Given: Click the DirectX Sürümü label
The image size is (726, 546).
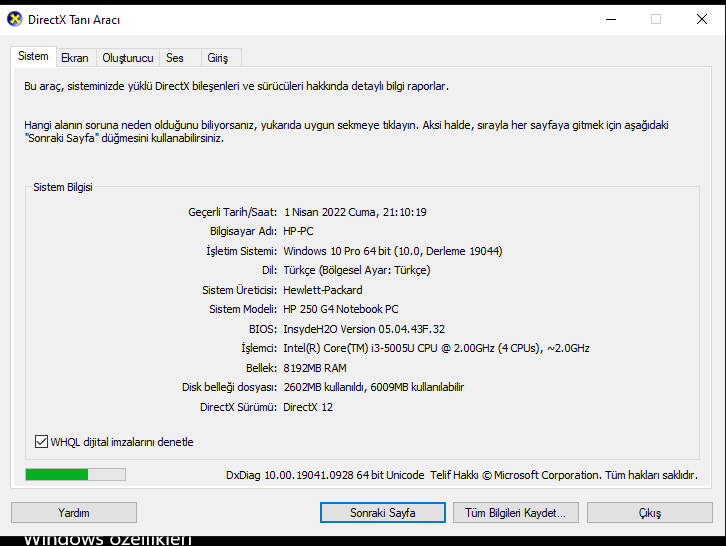Looking at the screenshot, I should point(238,407).
